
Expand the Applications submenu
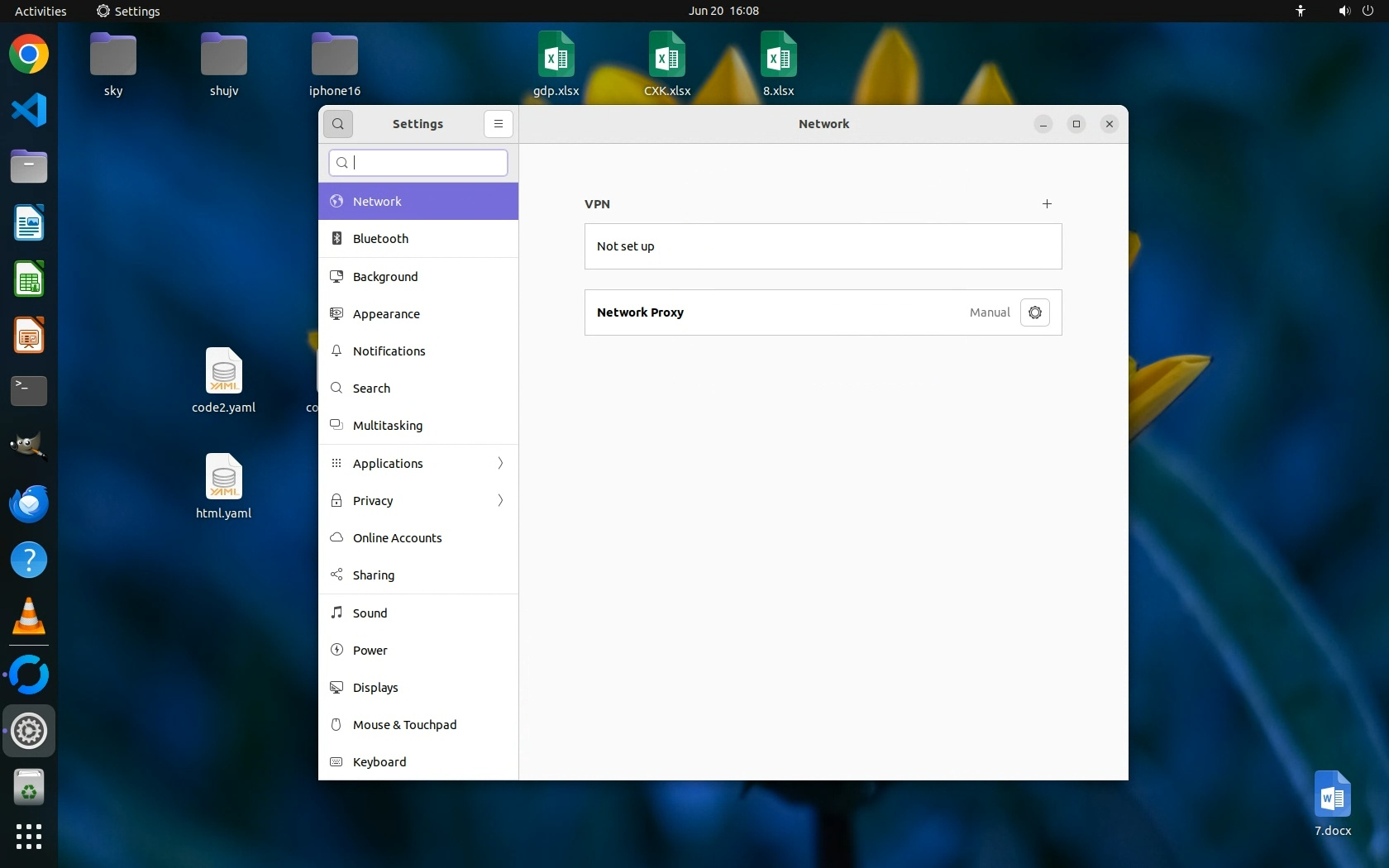(499, 464)
